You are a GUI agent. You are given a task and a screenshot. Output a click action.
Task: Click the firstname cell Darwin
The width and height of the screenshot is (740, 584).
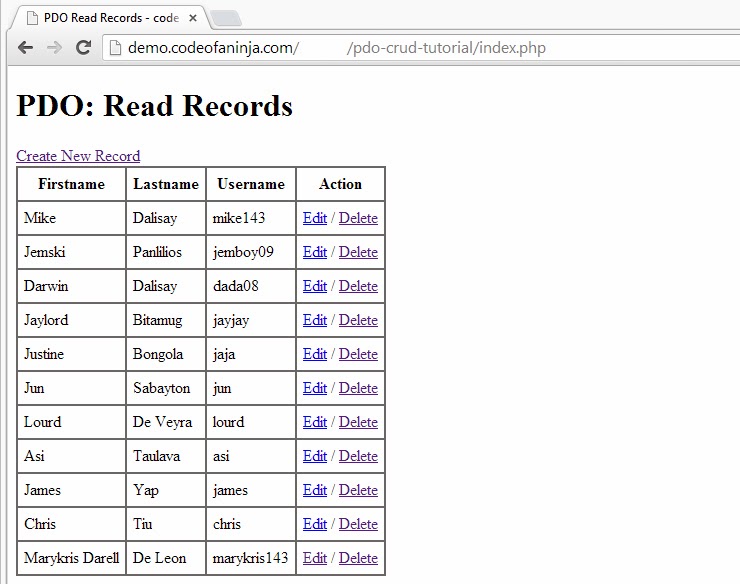[71, 286]
